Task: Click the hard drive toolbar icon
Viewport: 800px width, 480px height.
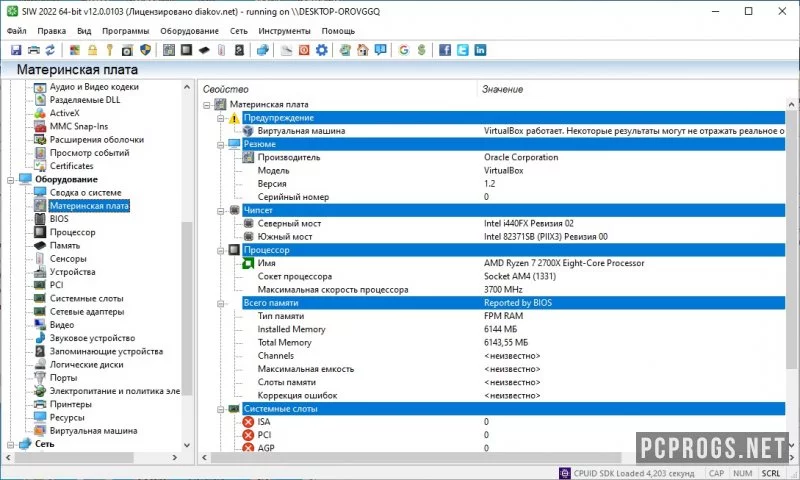Action: 239,50
